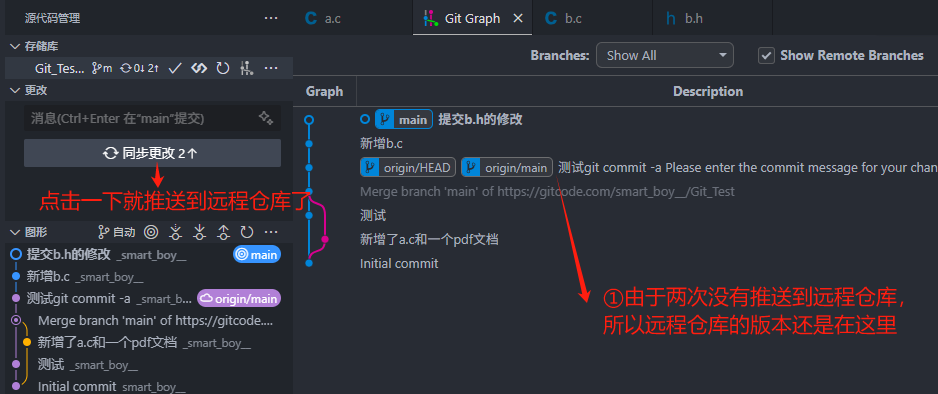The height and width of the screenshot is (394, 938).
Task: Click the commit checkmark icon in repository row
Action: 175,68
